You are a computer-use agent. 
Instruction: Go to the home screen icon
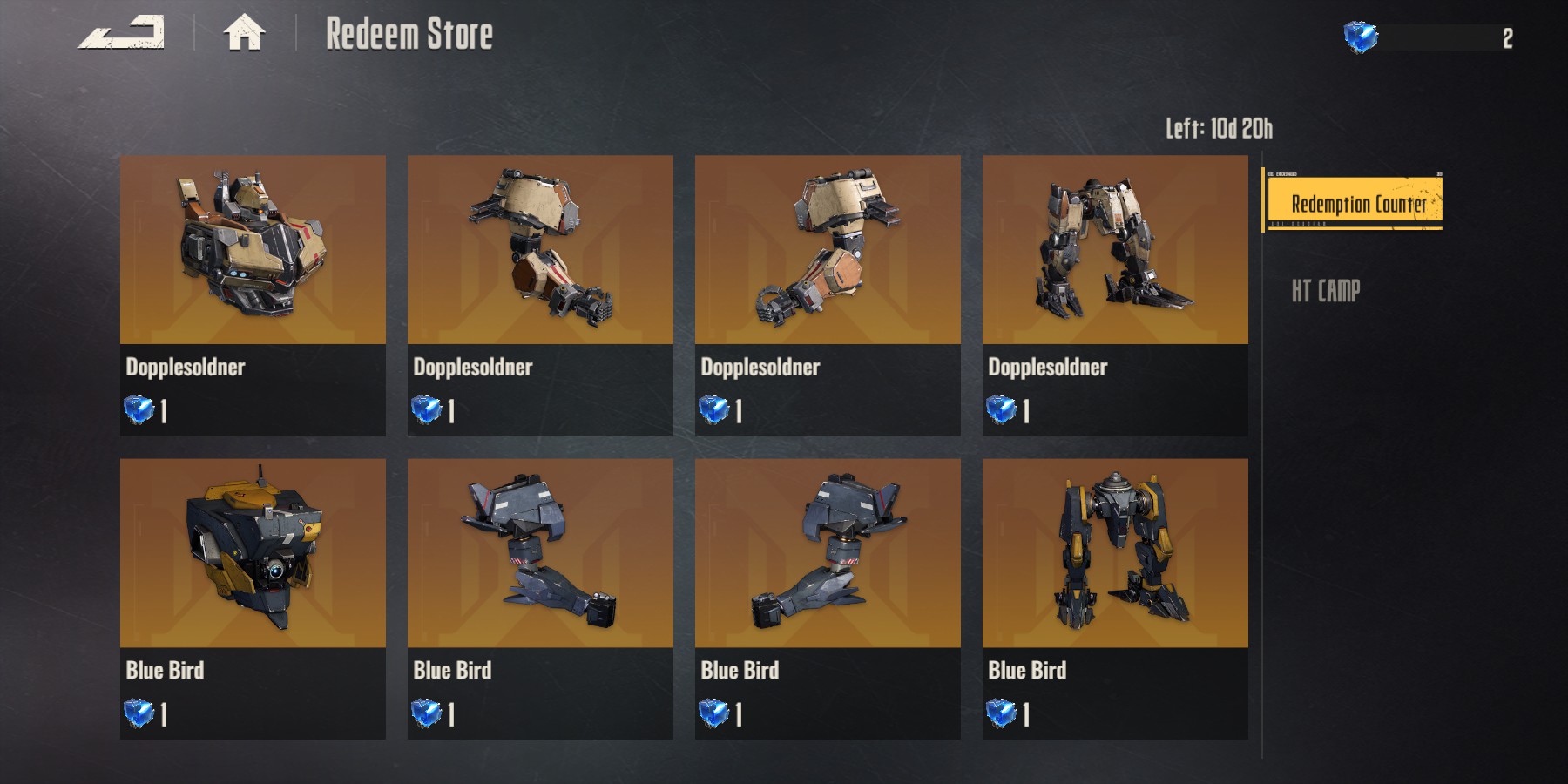244,34
